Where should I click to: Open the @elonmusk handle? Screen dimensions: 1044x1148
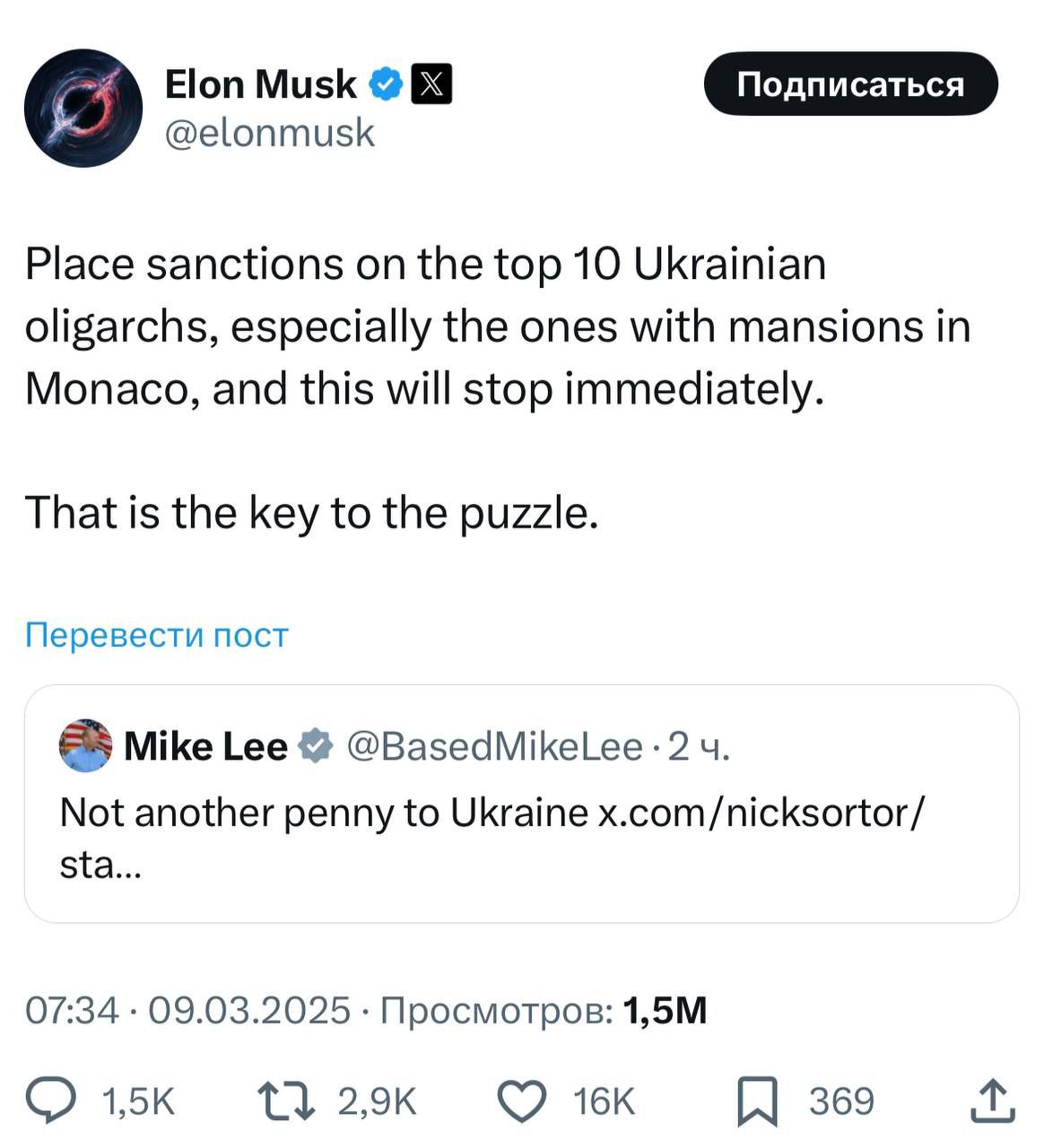(270, 133)
